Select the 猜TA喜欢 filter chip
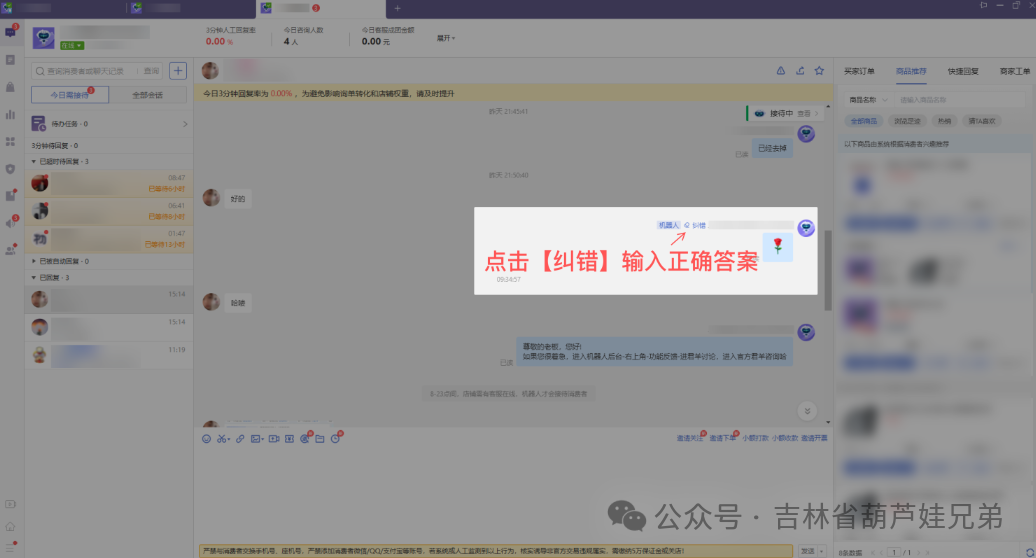Viewport: 1036px width, 558px height. 982,121
